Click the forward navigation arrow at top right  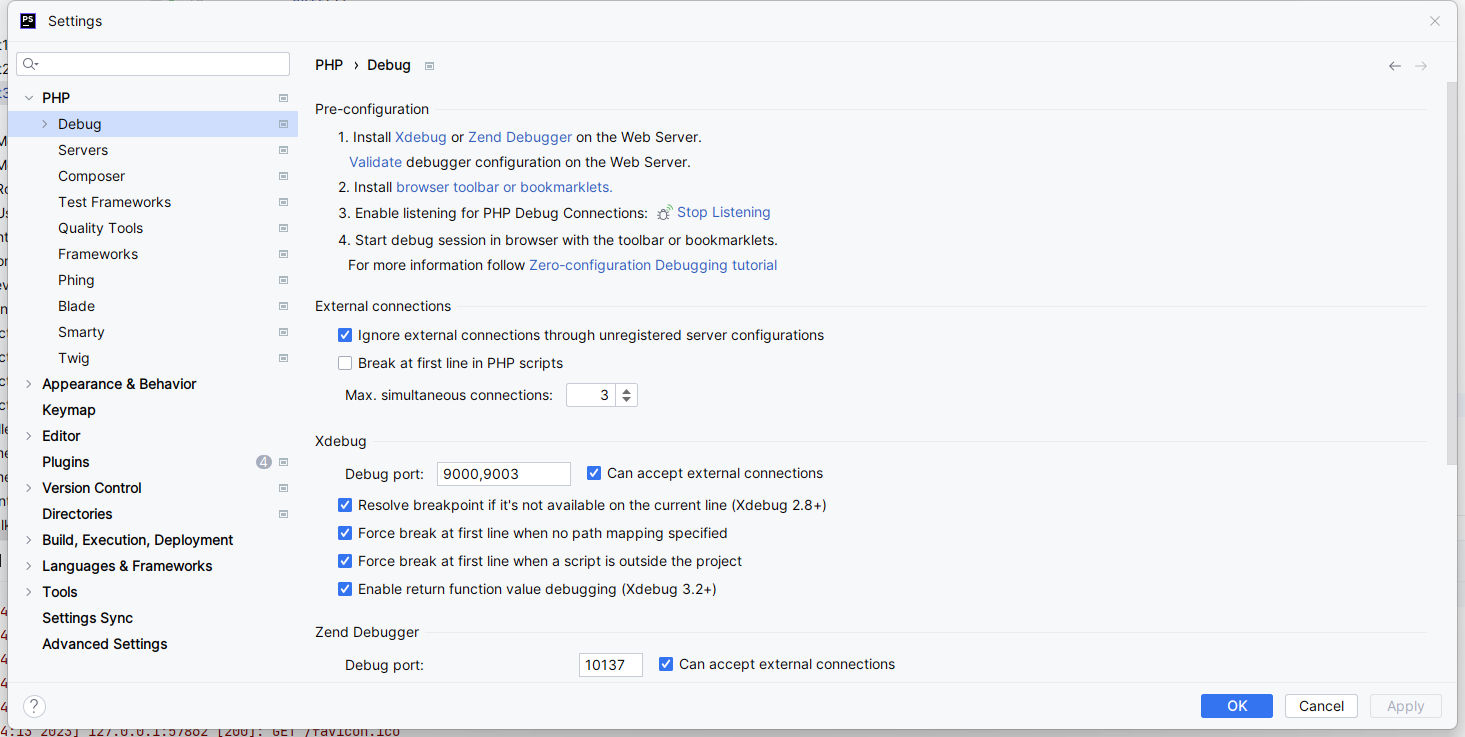pos(1421,65)
